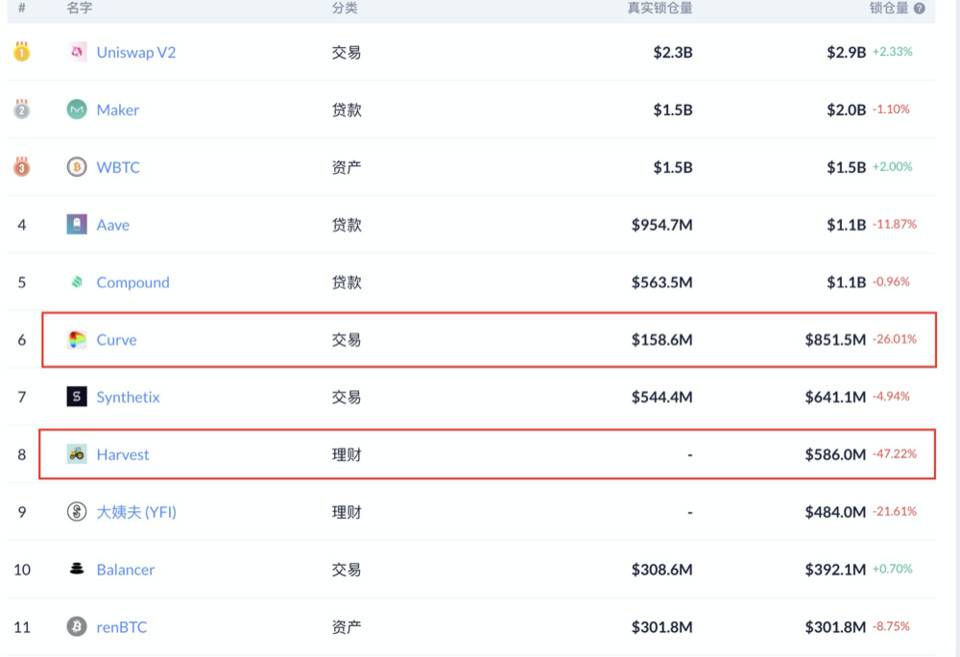Viewport: 960px width, 657px height.
Task: Open the renBTC project link
Action: tap(121, 627)
